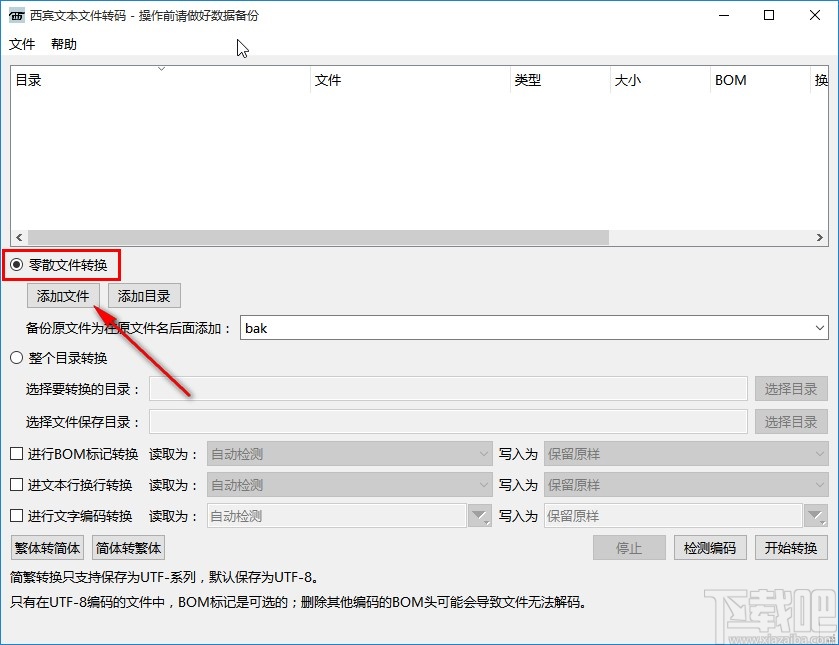Select the 零散文件转换 radio option

coord(16,264)
